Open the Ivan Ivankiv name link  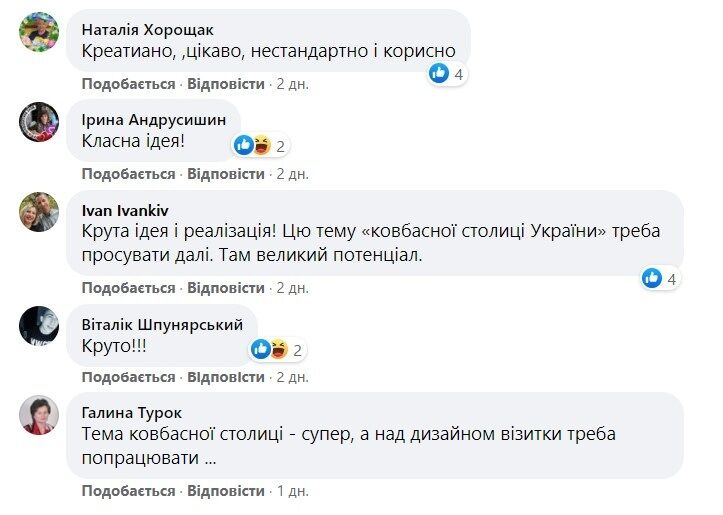(125, 210)
